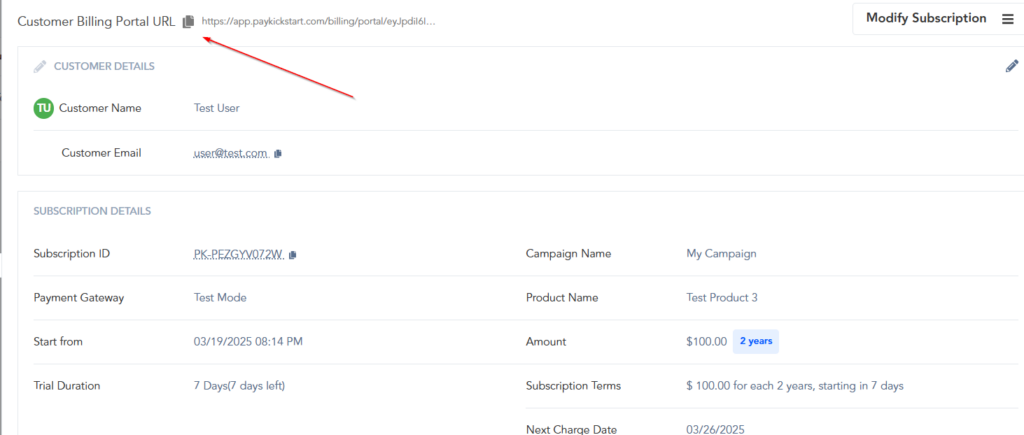Click the Test Mode payment gateway value
This screenshot has width=1024, height=435.
pos(219,298)
